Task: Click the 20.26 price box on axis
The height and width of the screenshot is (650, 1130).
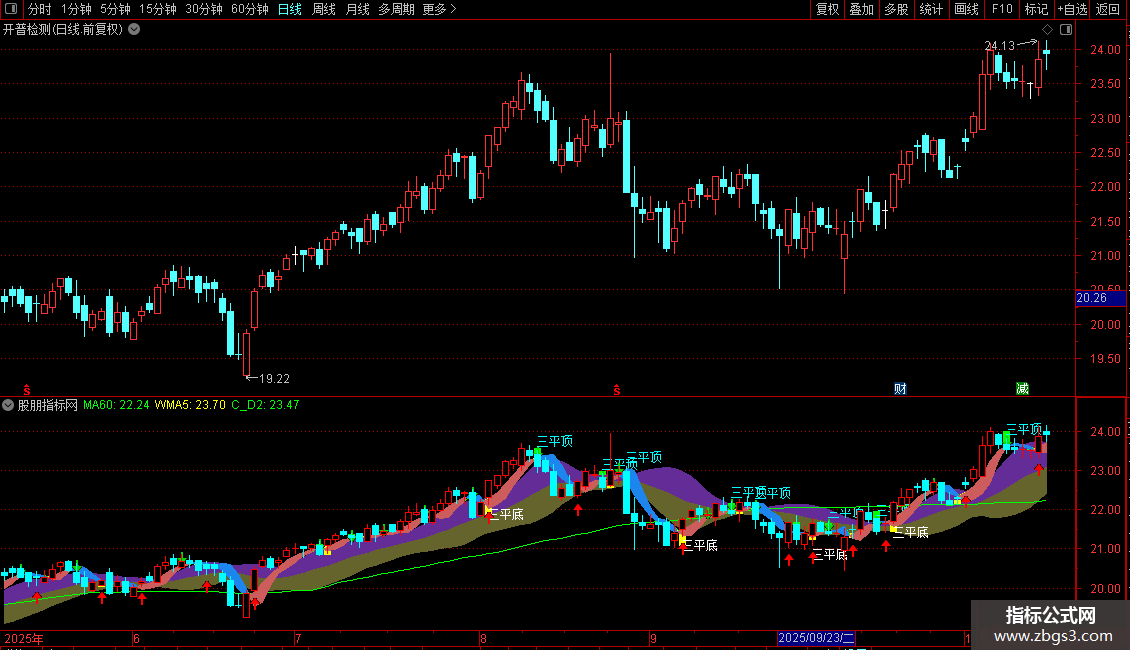Action: point(1100,298)
